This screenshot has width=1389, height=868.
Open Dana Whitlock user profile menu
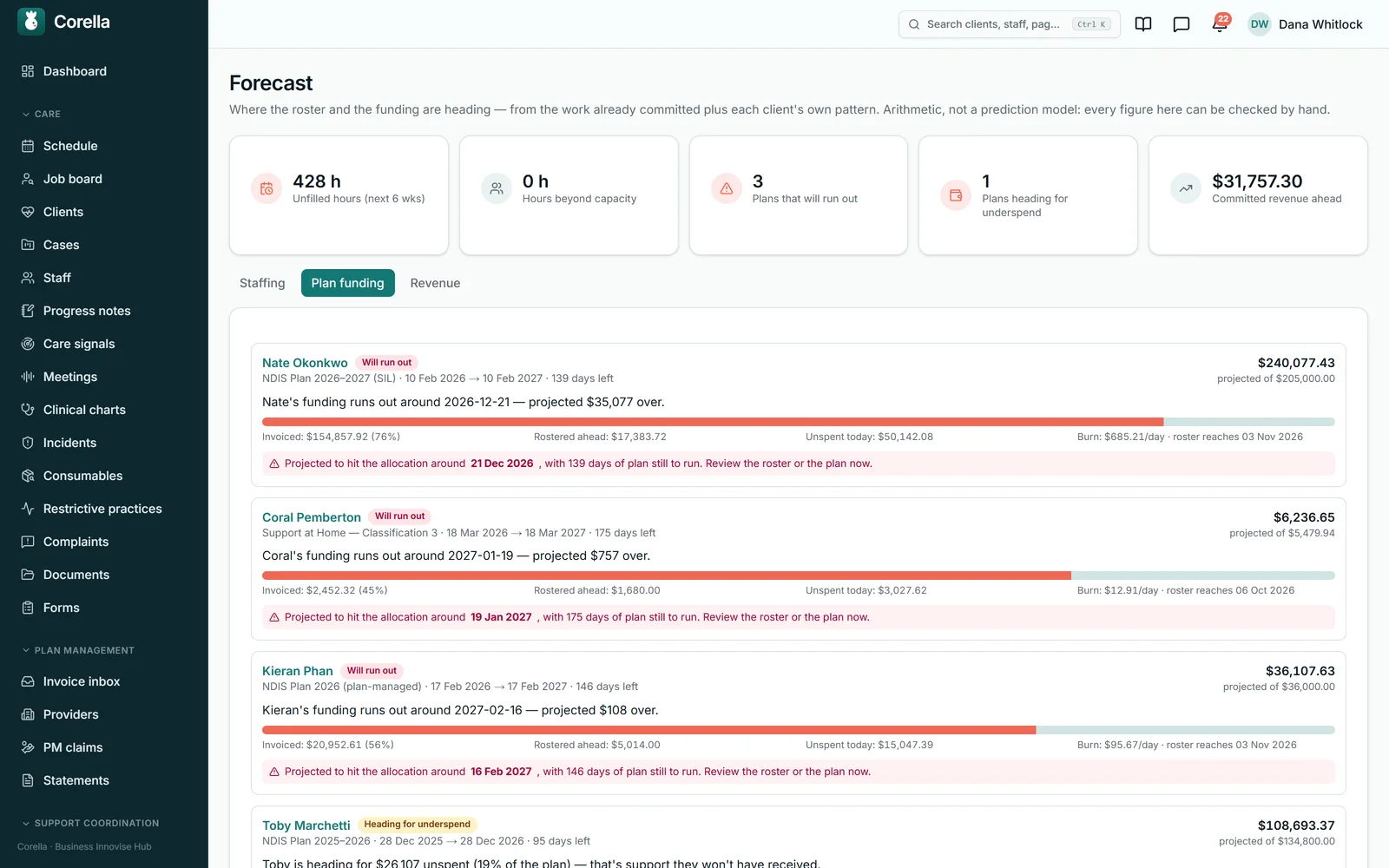pyautogui.click(x=1306, y=24)
